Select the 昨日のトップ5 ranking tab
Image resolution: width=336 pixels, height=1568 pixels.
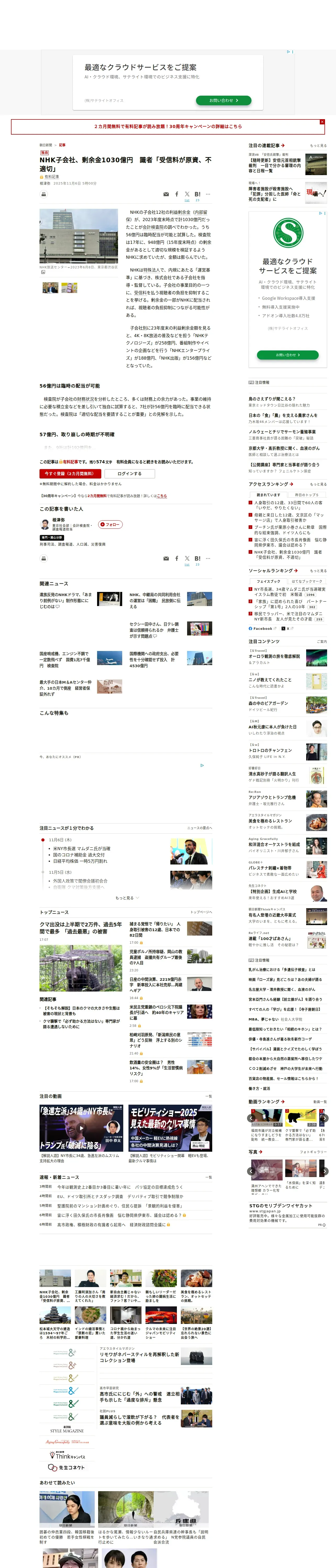[x=307, y=495]
